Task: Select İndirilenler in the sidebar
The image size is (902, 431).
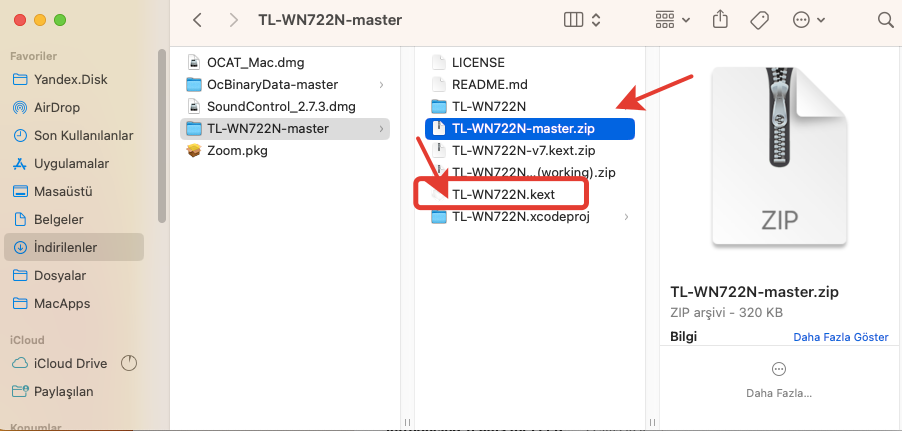Action: pyautogui.click(x=74, y=247)
